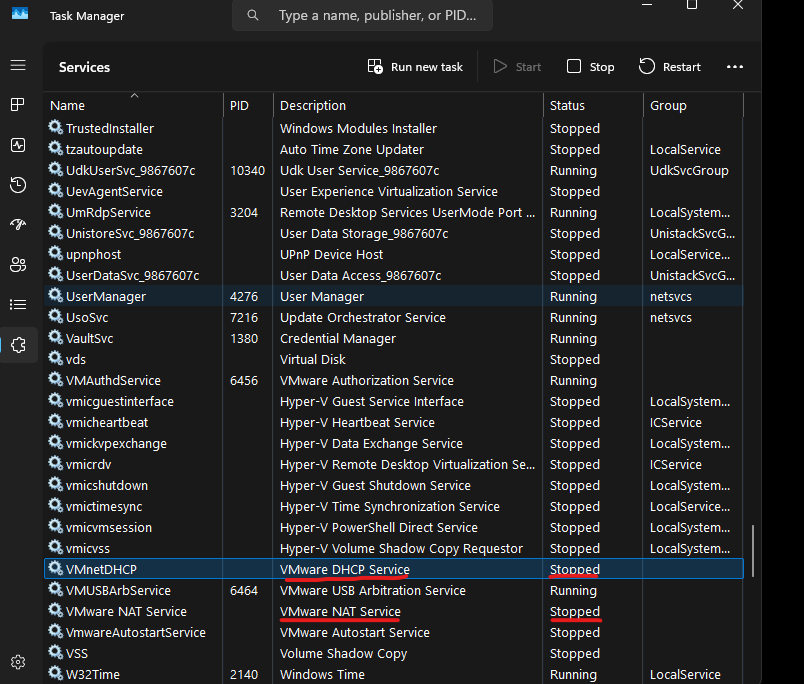Go to the Processes page icon

[x=18, y=105]
